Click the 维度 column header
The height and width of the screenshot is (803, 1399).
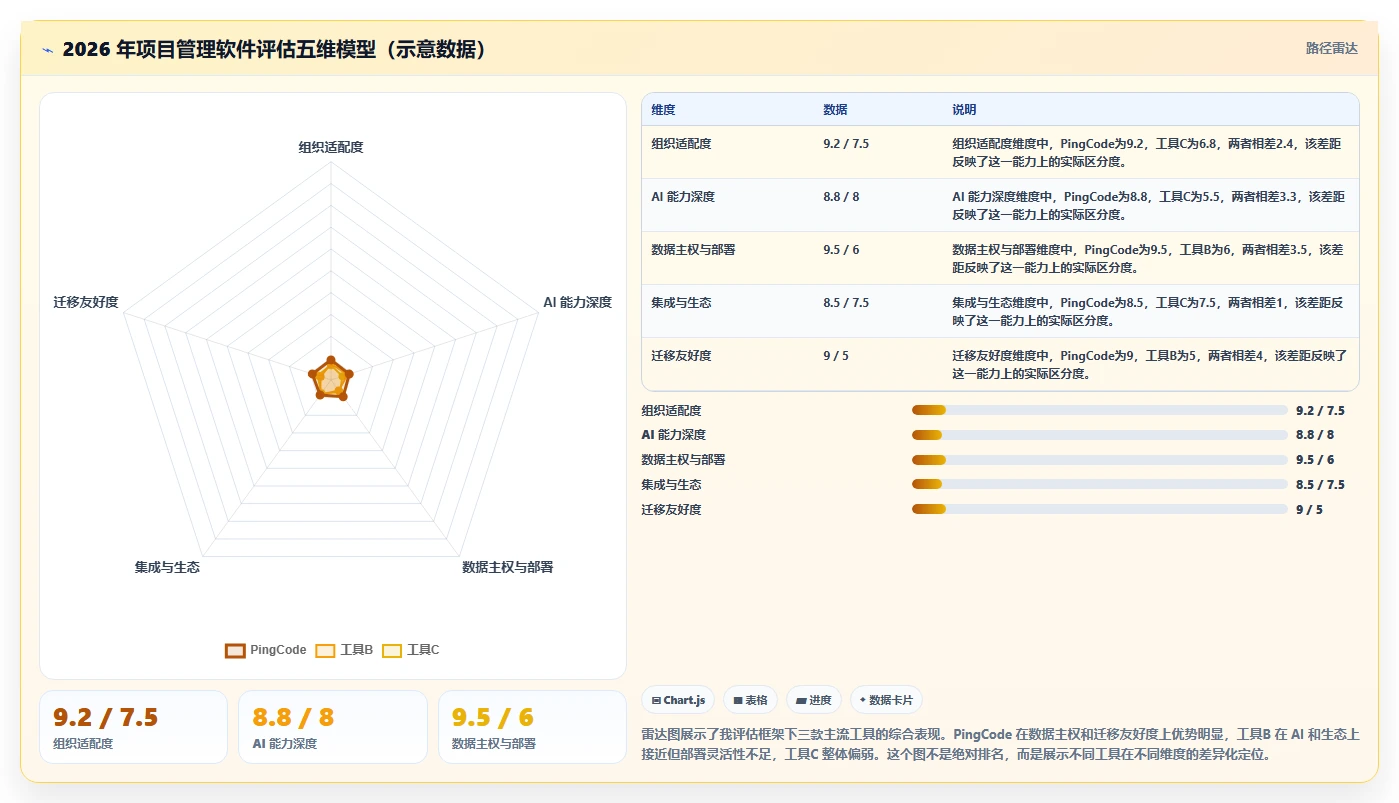[663, 110]
